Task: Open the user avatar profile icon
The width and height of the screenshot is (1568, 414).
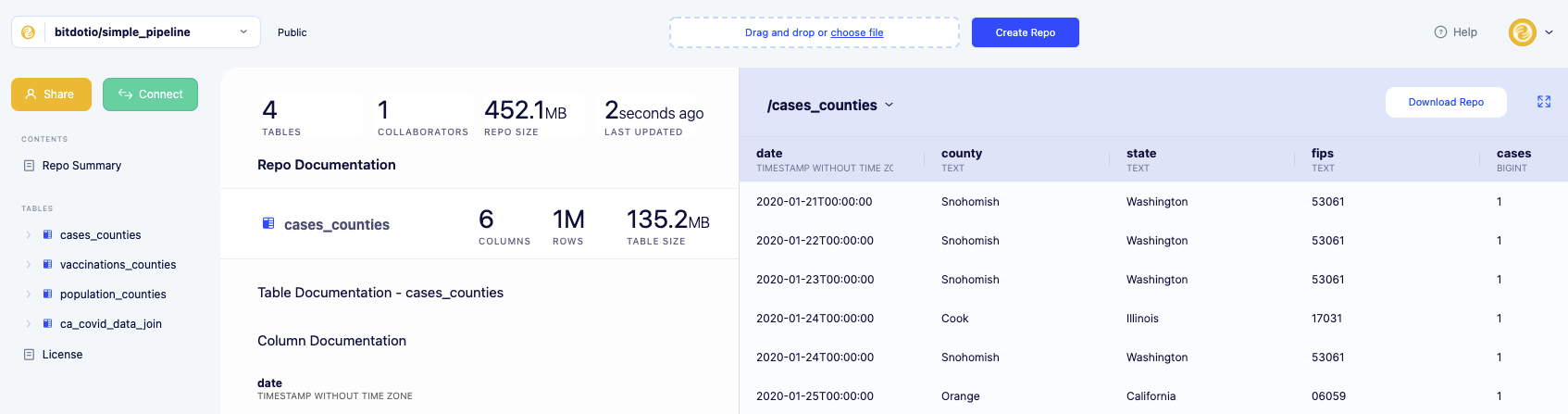Action: coord(1522,32)
